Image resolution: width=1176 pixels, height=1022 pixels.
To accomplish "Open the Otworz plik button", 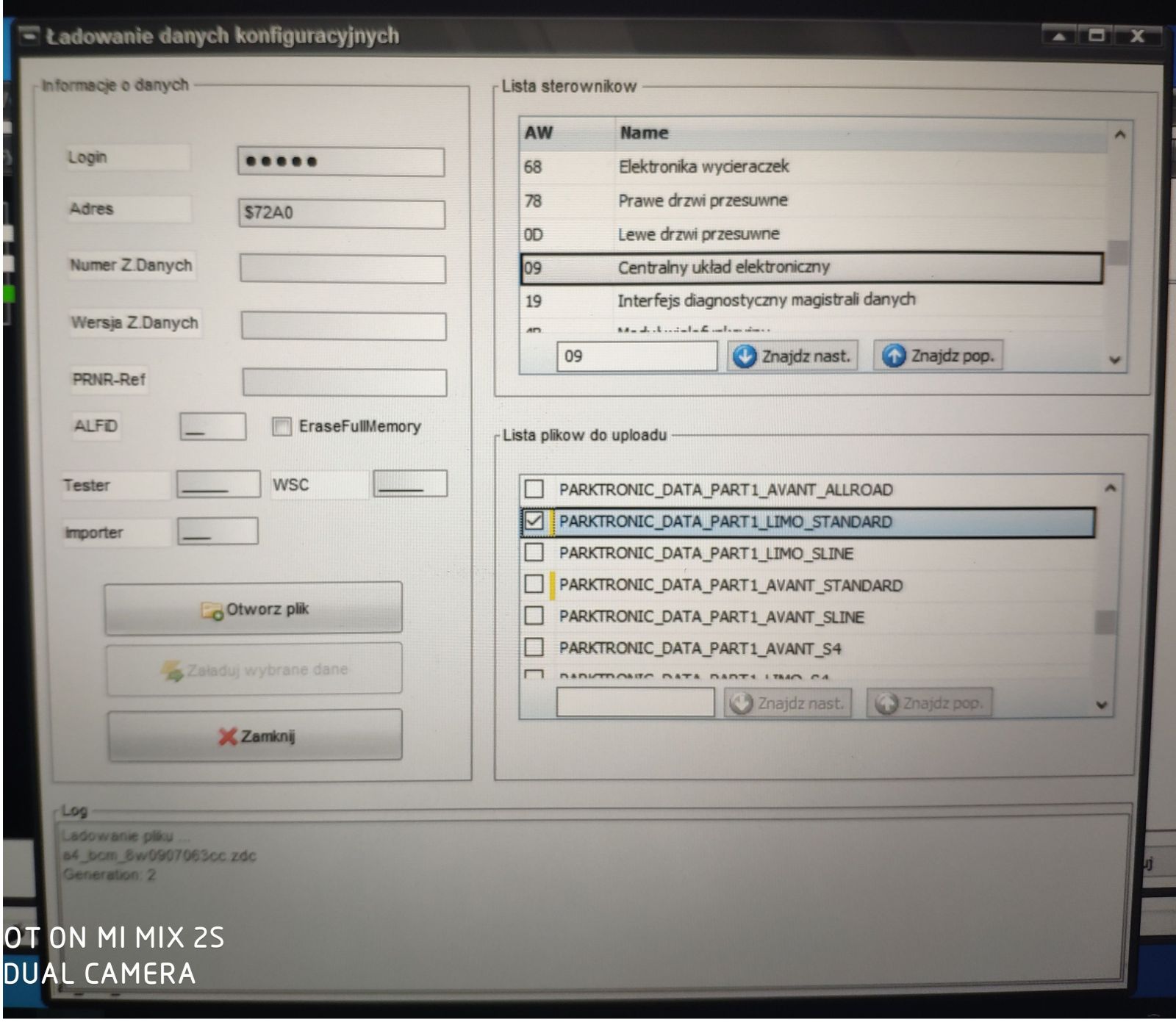I will coord(254,609).
